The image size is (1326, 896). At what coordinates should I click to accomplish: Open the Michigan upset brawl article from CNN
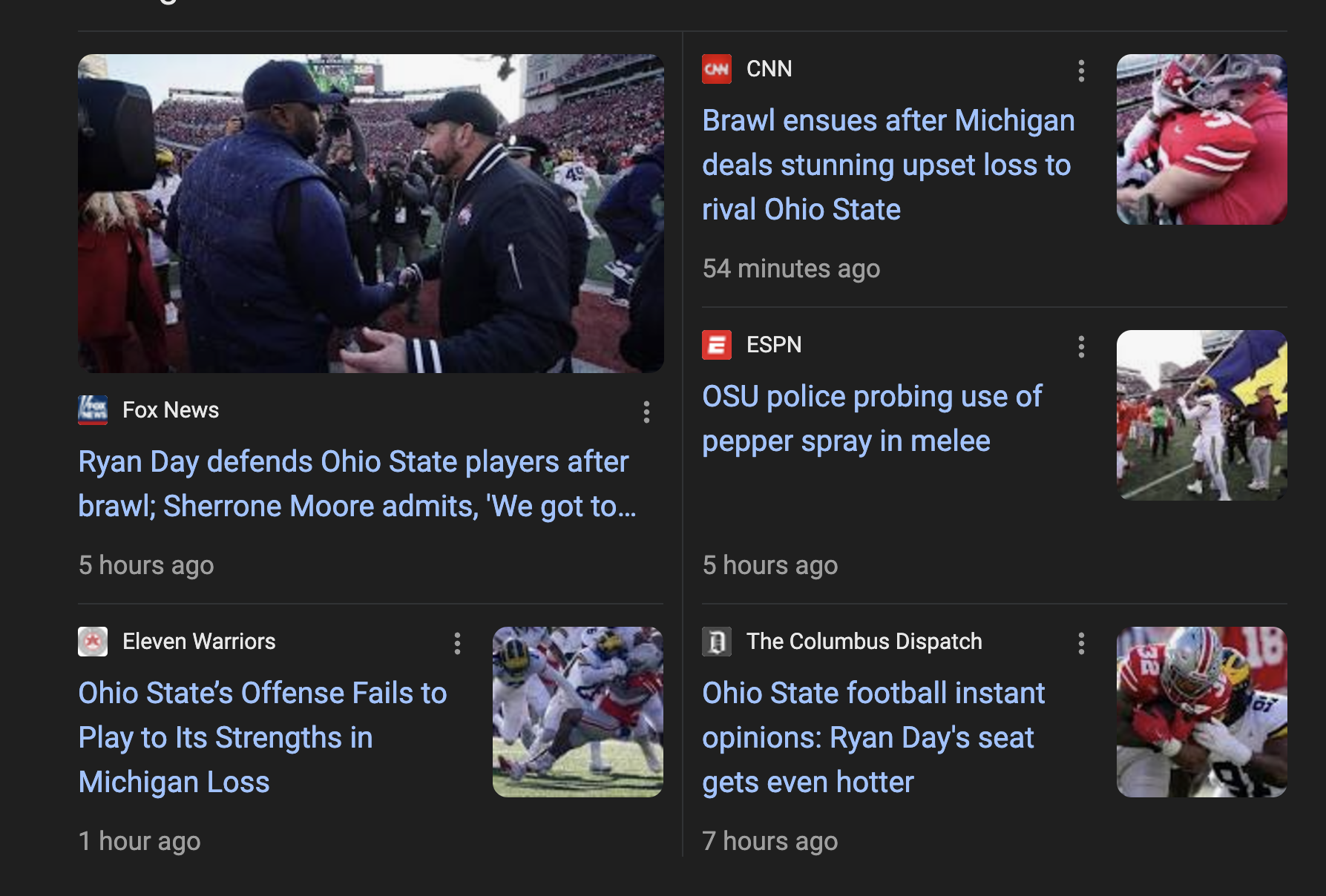point(888,165)
